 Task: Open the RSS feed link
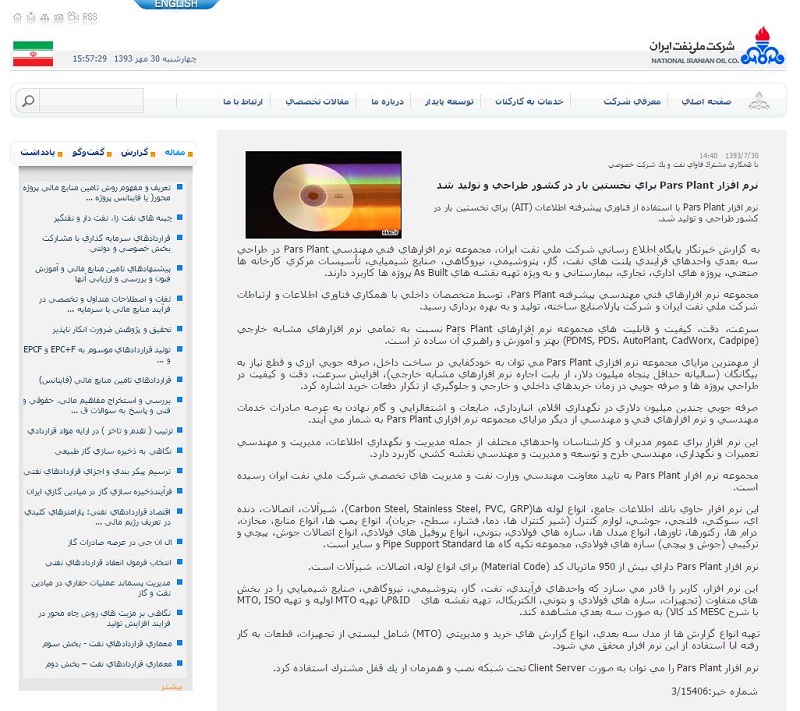click(x=90, y=17)
